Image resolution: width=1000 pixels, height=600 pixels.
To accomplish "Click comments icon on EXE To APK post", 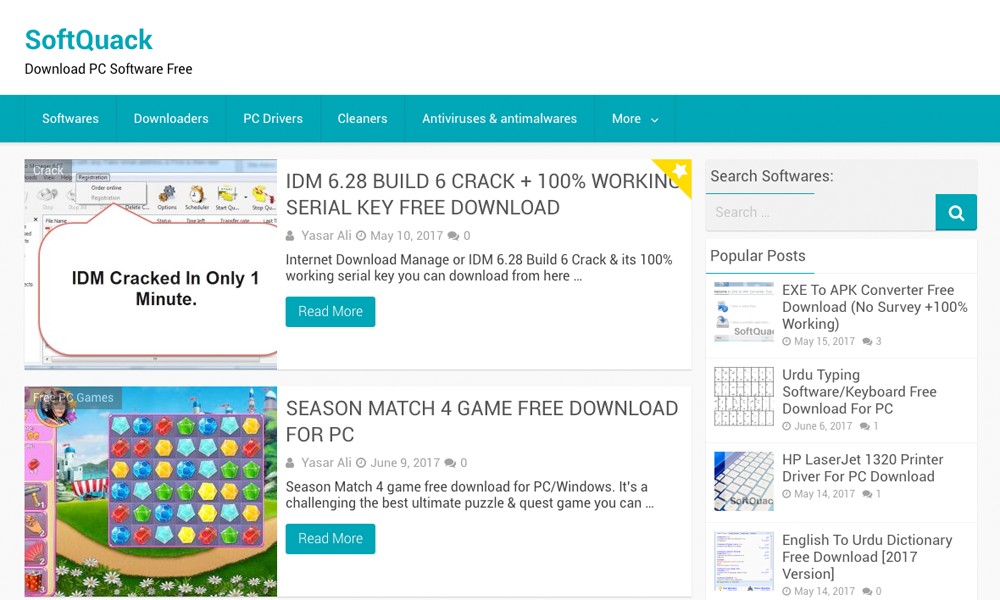I will point(866,342).
